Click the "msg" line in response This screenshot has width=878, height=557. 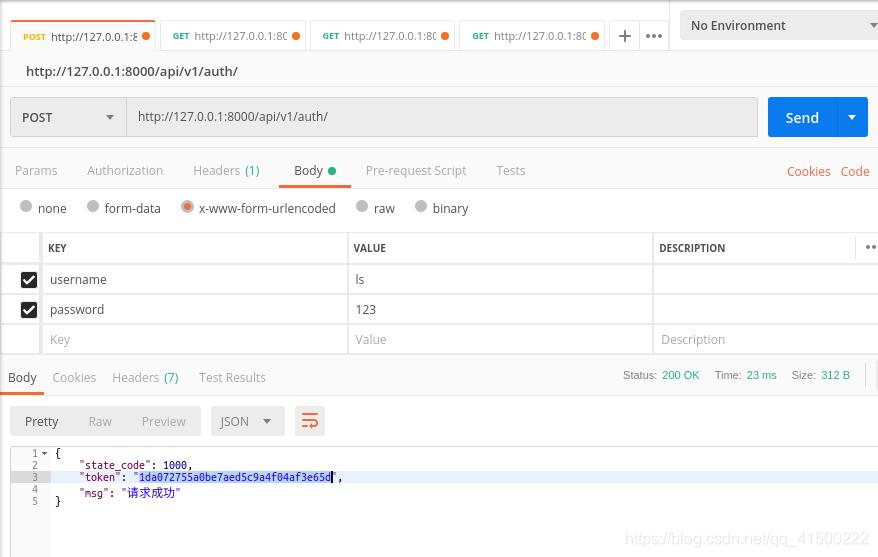point(130,493)
